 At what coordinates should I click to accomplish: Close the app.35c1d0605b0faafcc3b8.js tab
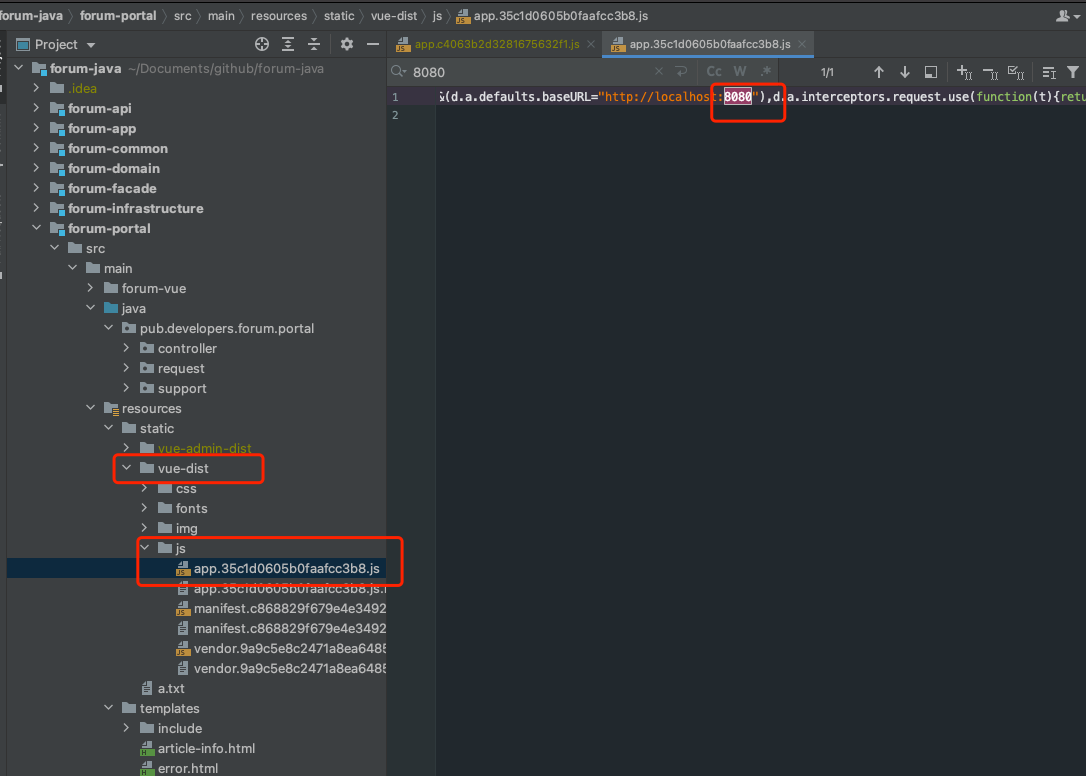(x=802, y=44)
